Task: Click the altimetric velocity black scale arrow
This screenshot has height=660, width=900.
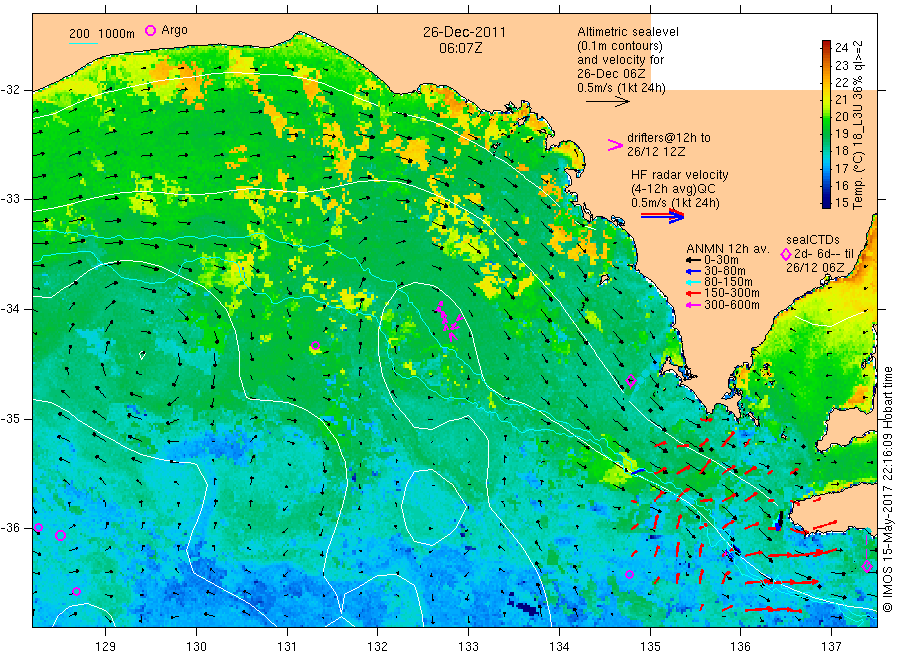Action: coord(608,102)
